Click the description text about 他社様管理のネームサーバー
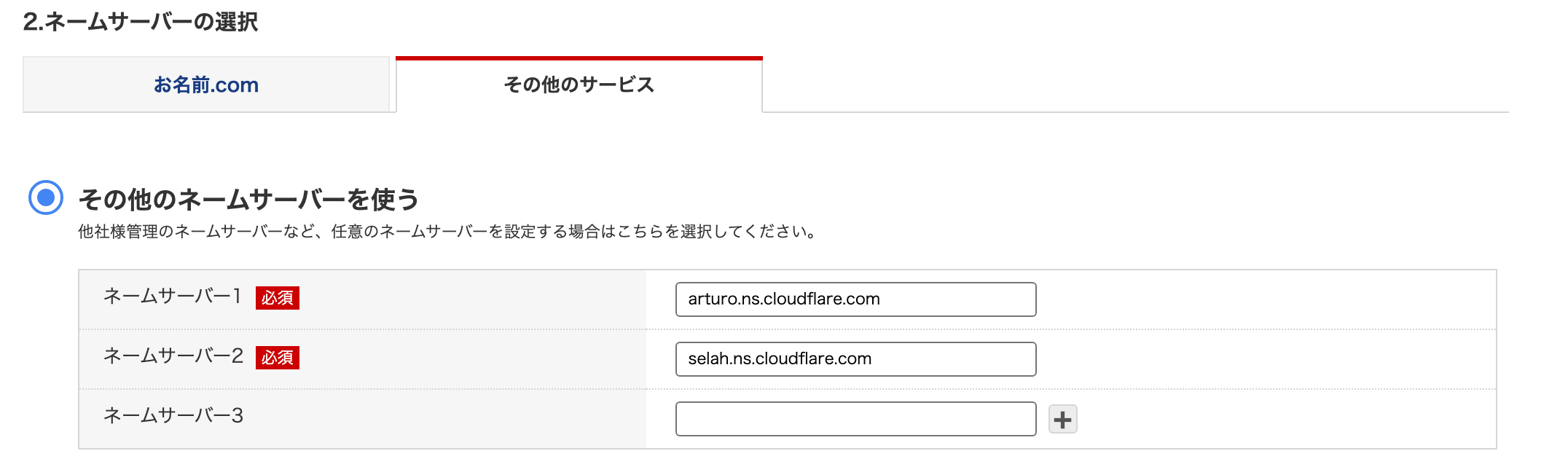The height and width of the screenshot is (459, 1568). (448, 232)
